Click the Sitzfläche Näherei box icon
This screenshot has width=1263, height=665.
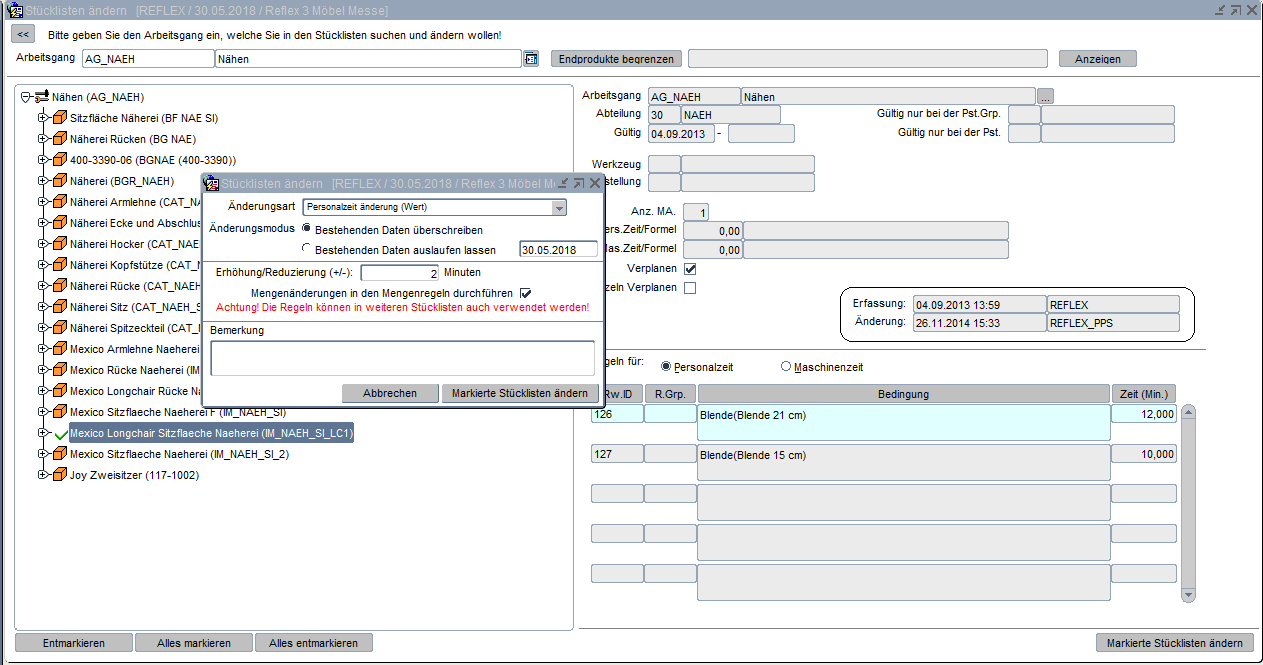60,118
